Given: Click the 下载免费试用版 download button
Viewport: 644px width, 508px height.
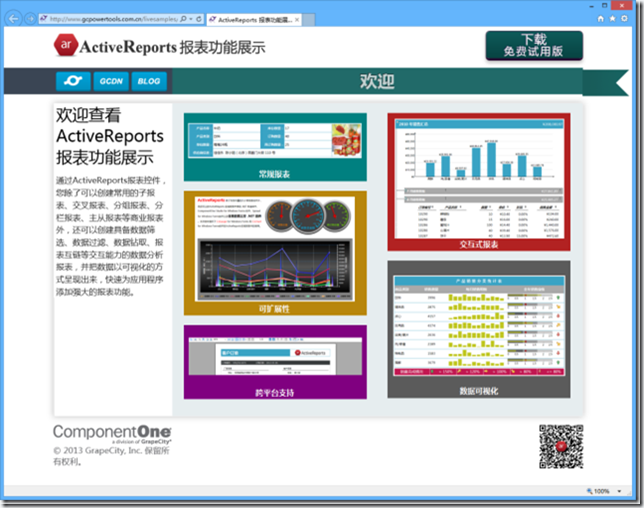Looking at the screenshot, I should coord(534,46).
